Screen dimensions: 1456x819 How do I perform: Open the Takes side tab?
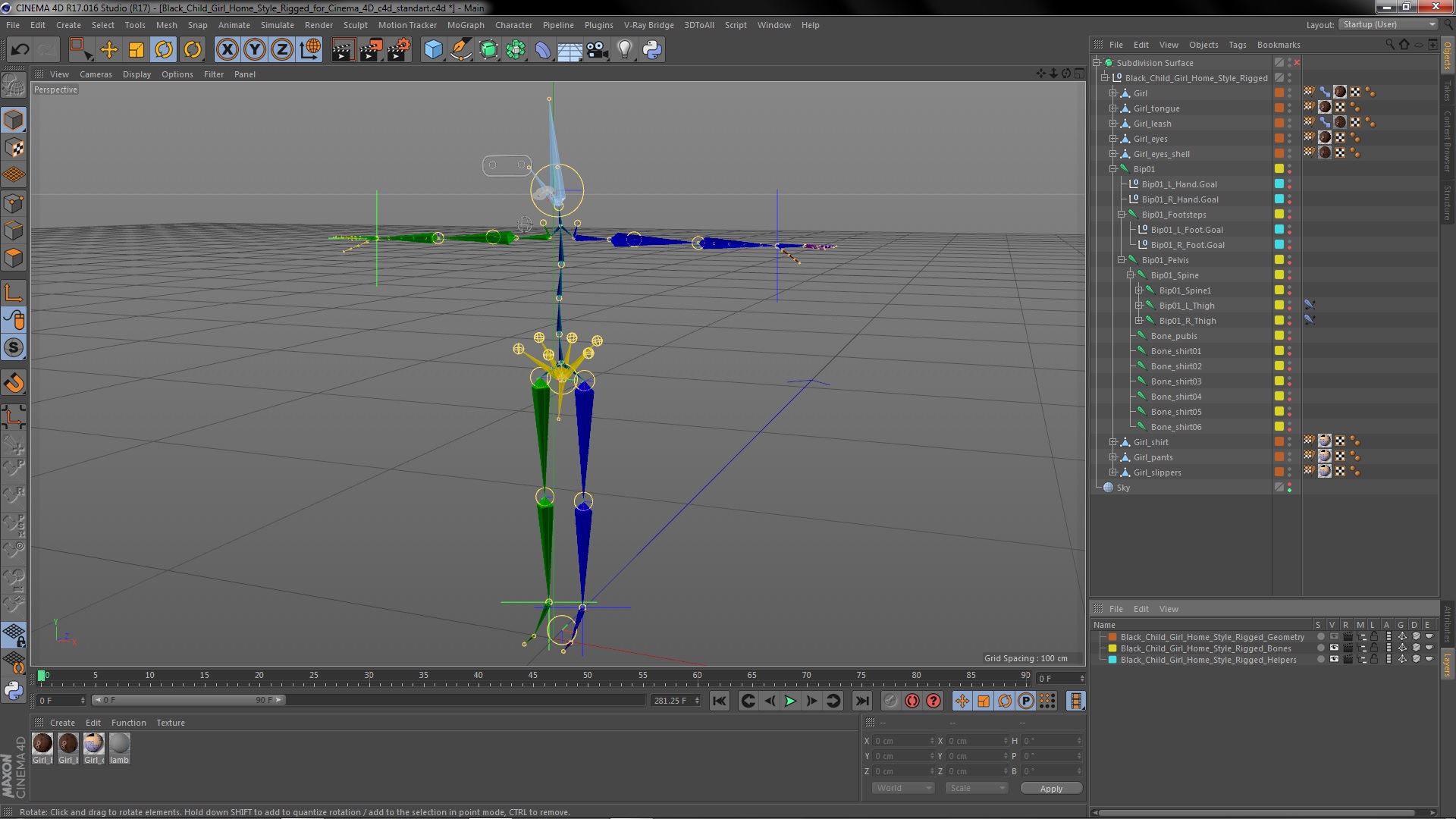click(x=1447, y=91)
